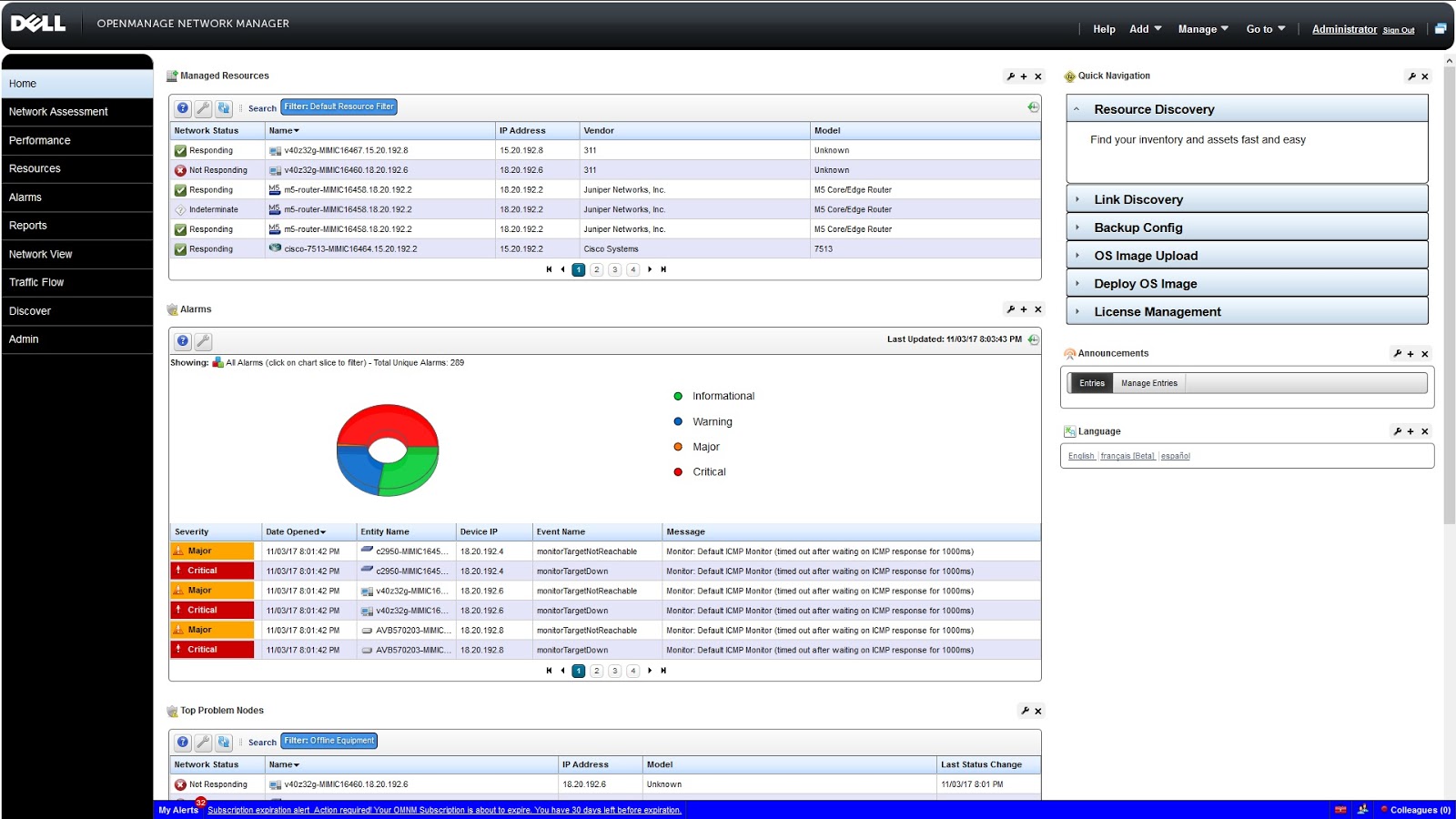Viewport: 1456px width, 819px height.
Task: Click the Help question mark icon in Managed Resources toolbar
Action: [183, 107]
